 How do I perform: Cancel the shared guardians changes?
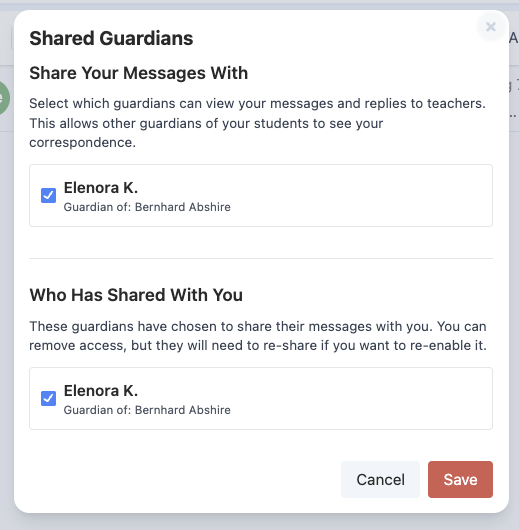380,479
